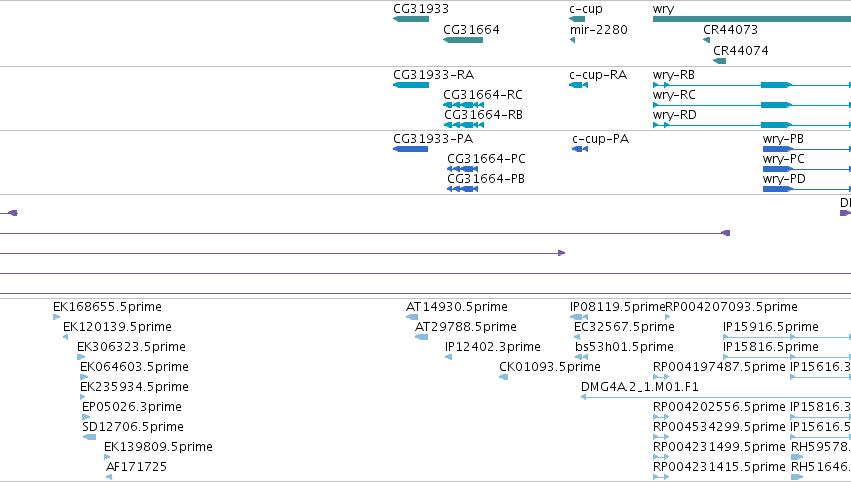851x482 pixels.
Task: Click protein label CG31664-PB
Action: (486, 179)
